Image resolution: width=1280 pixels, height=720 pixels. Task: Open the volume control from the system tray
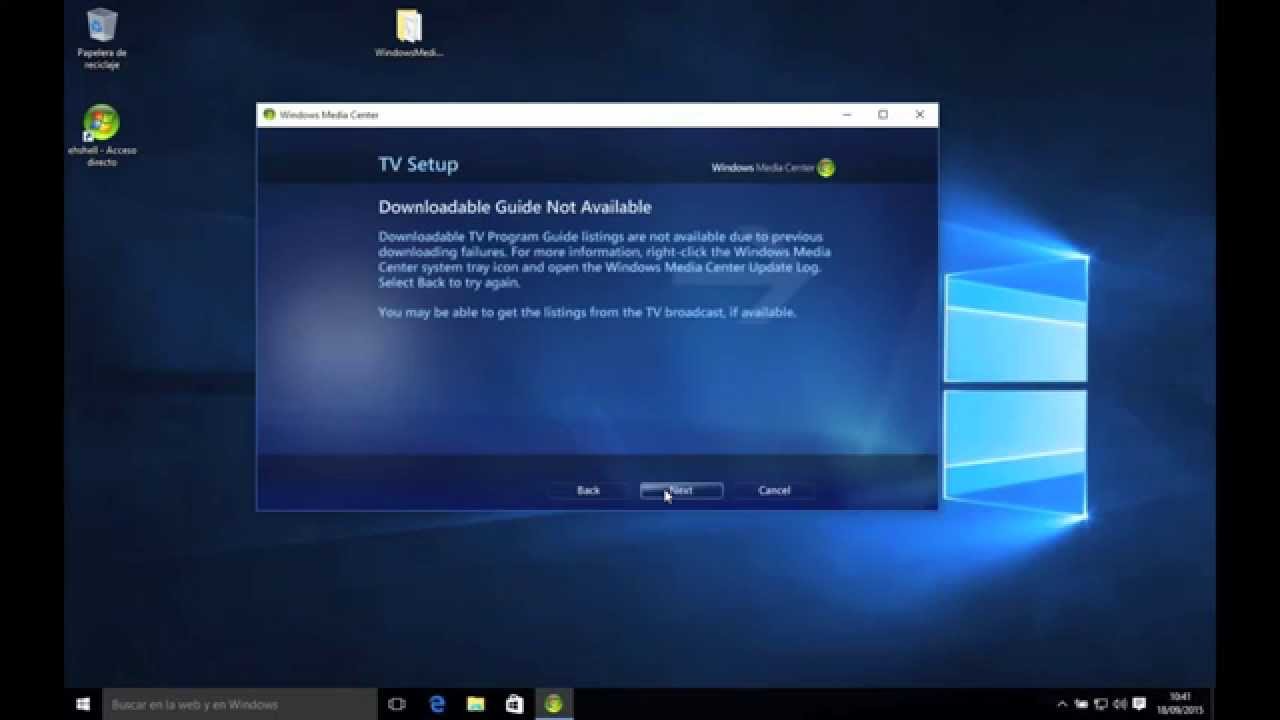[1119, 704]
